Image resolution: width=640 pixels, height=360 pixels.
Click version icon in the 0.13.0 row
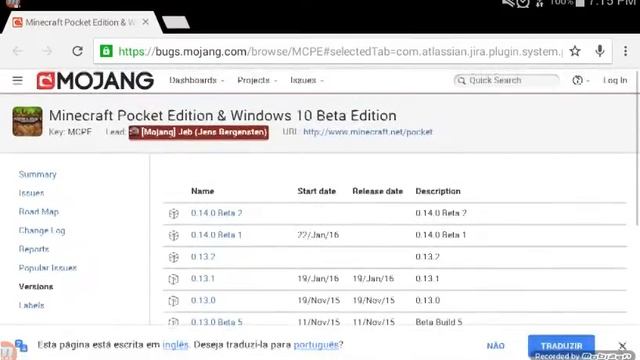point(173,301)
